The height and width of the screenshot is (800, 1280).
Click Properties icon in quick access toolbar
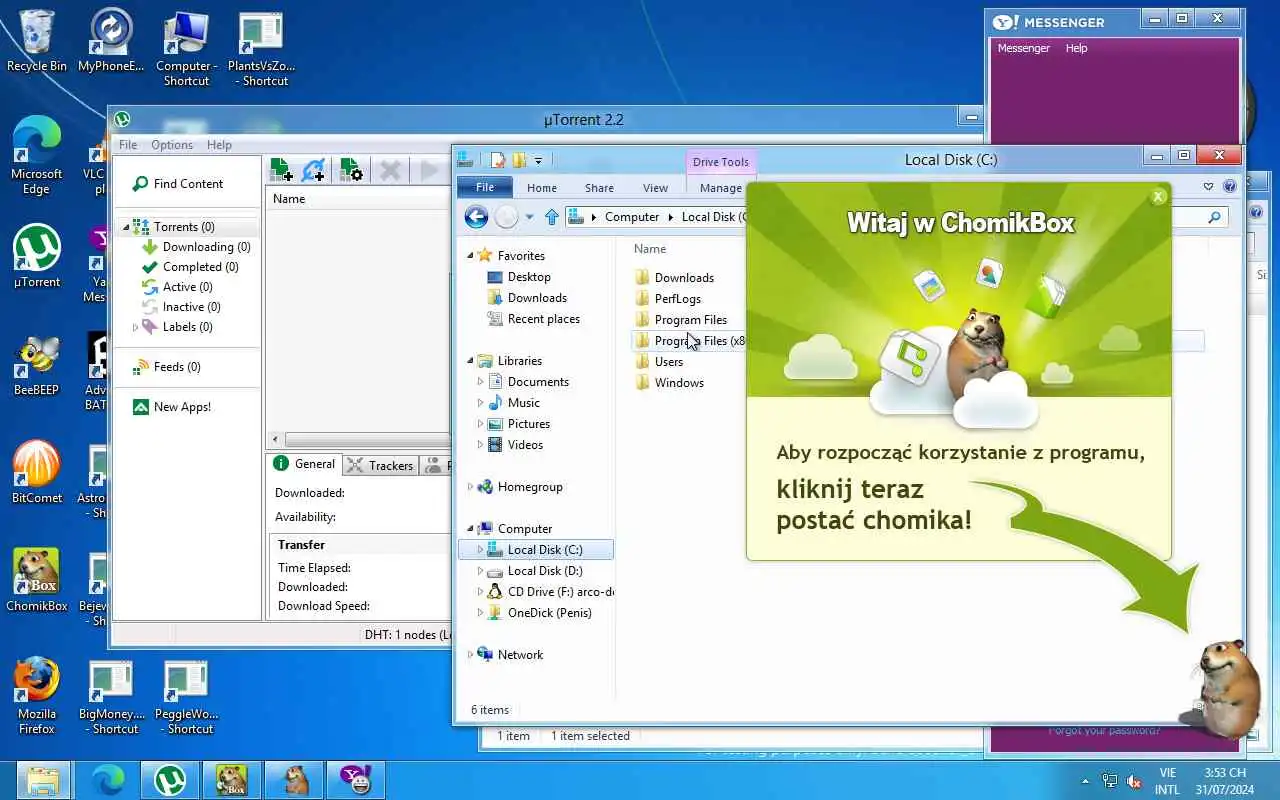tap(498, 160)
